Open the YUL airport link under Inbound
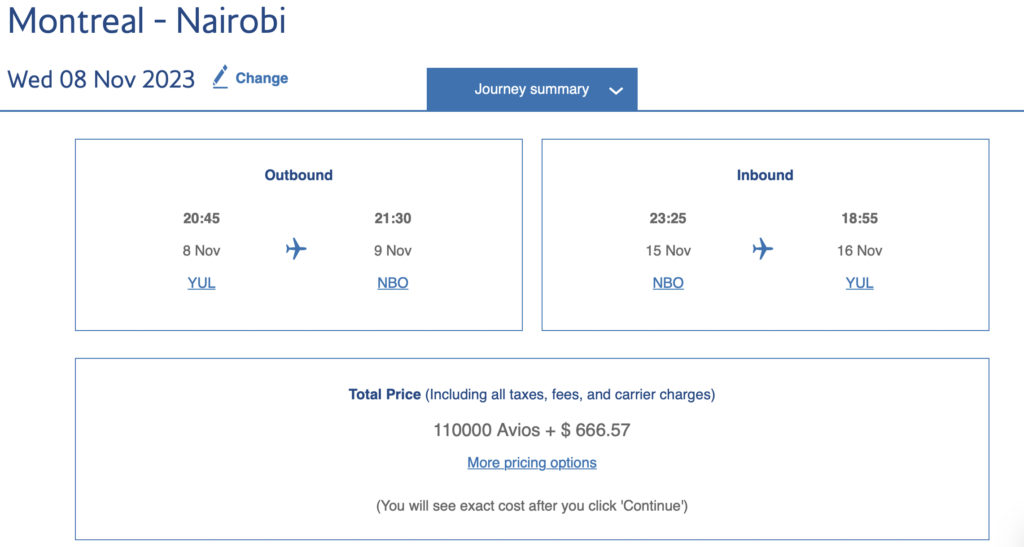 [859, 283]
